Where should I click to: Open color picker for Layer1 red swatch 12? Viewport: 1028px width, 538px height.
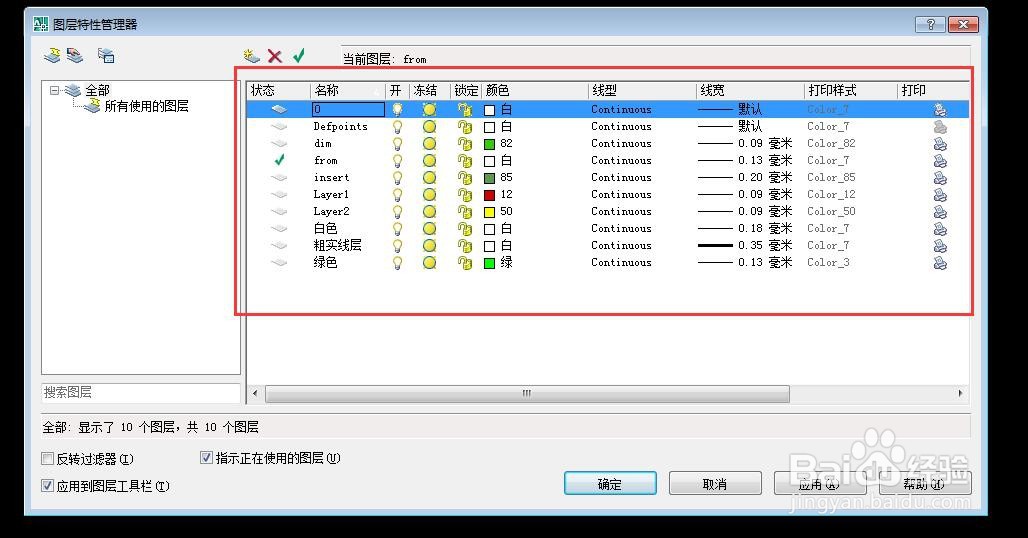click(489, 195)
